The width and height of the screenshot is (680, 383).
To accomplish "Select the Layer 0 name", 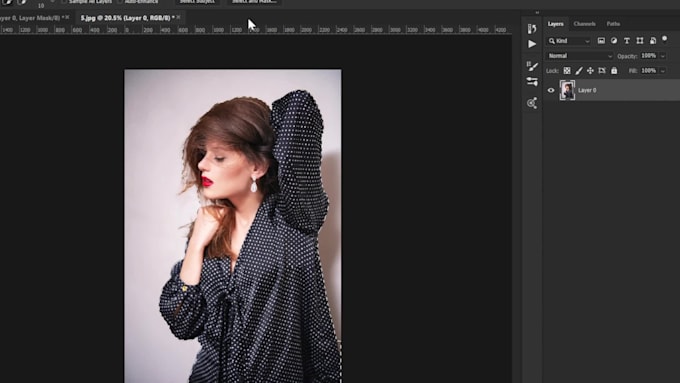I will 587,90.
